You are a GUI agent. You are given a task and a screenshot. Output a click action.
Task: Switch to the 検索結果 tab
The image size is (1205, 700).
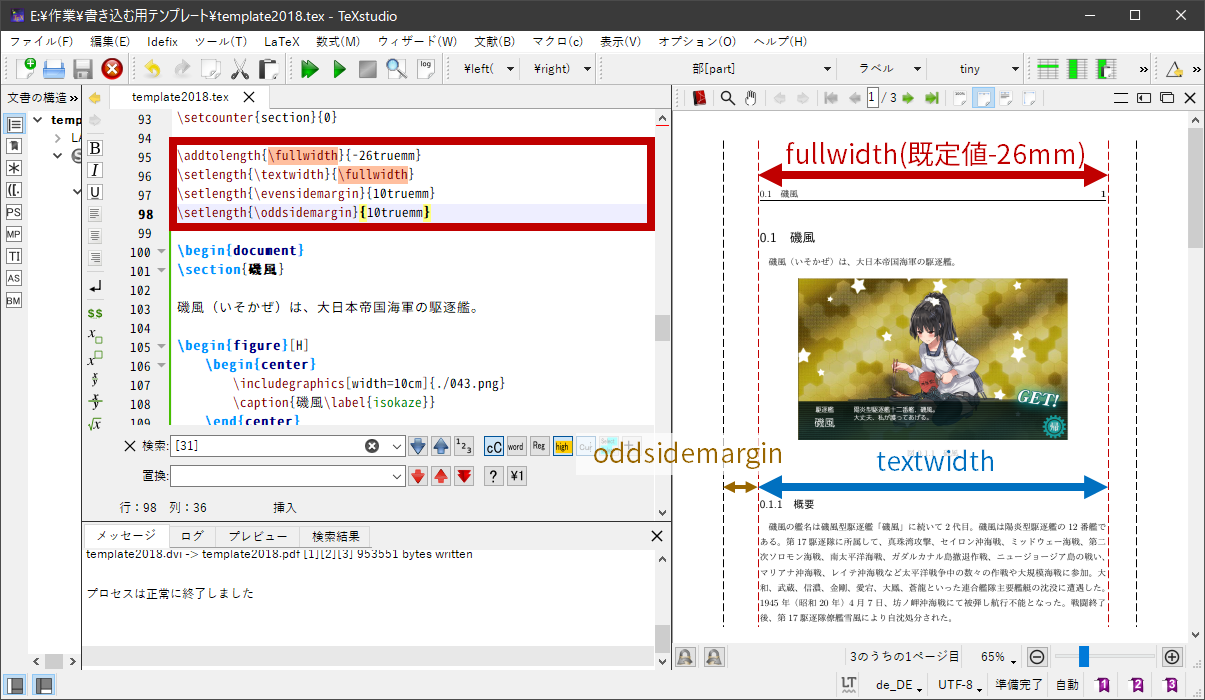[335, 536]
